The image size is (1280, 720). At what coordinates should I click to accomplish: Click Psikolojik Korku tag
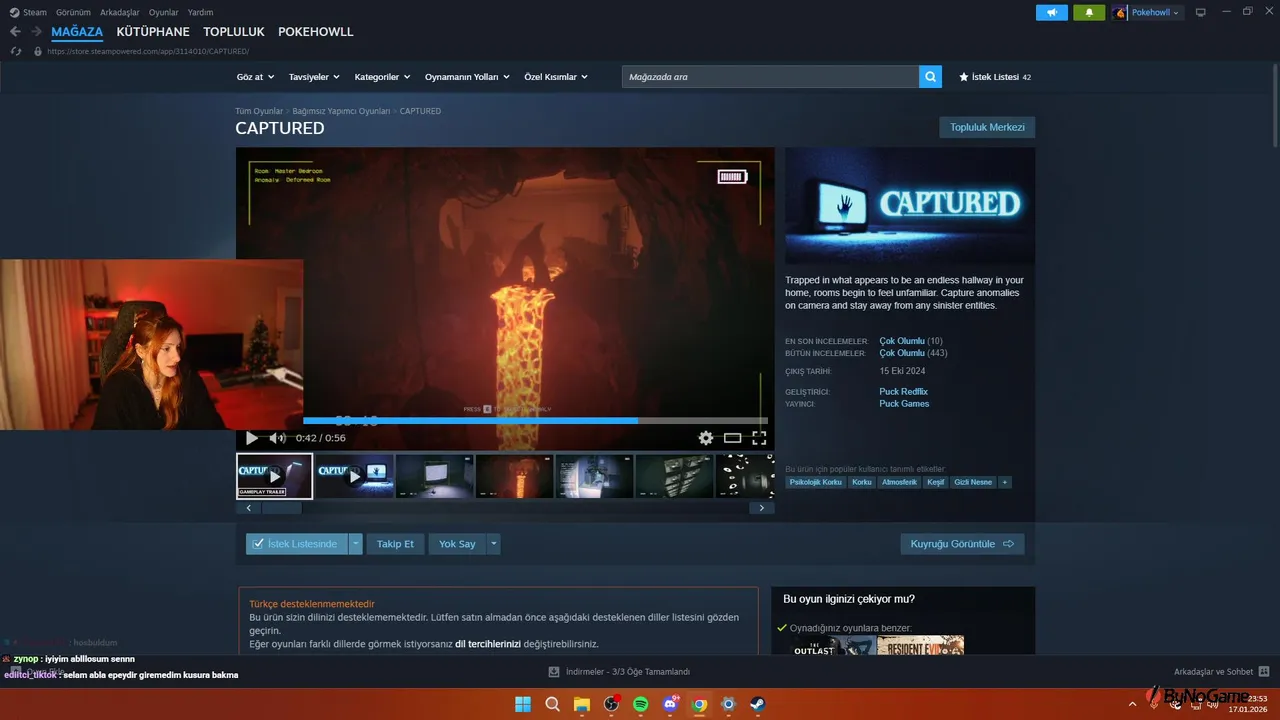point(816,482)
